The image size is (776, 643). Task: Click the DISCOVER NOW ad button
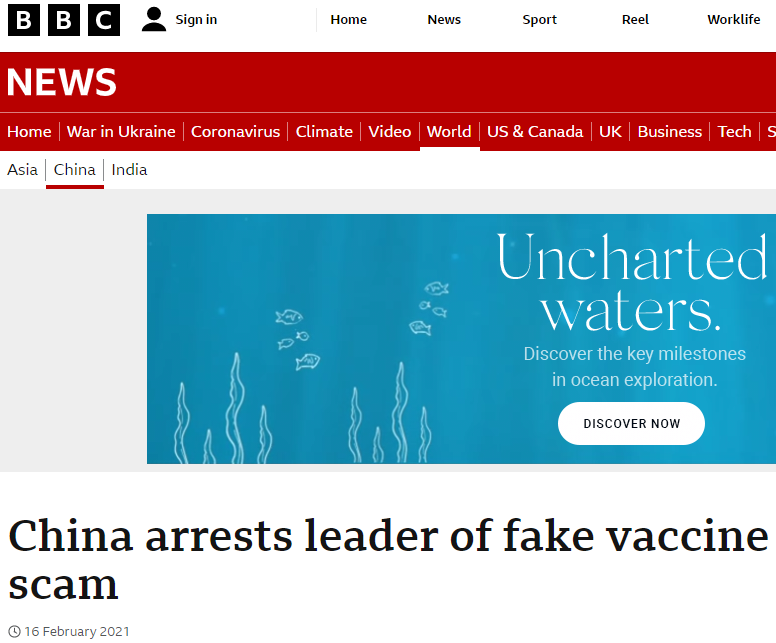[631, 423]
